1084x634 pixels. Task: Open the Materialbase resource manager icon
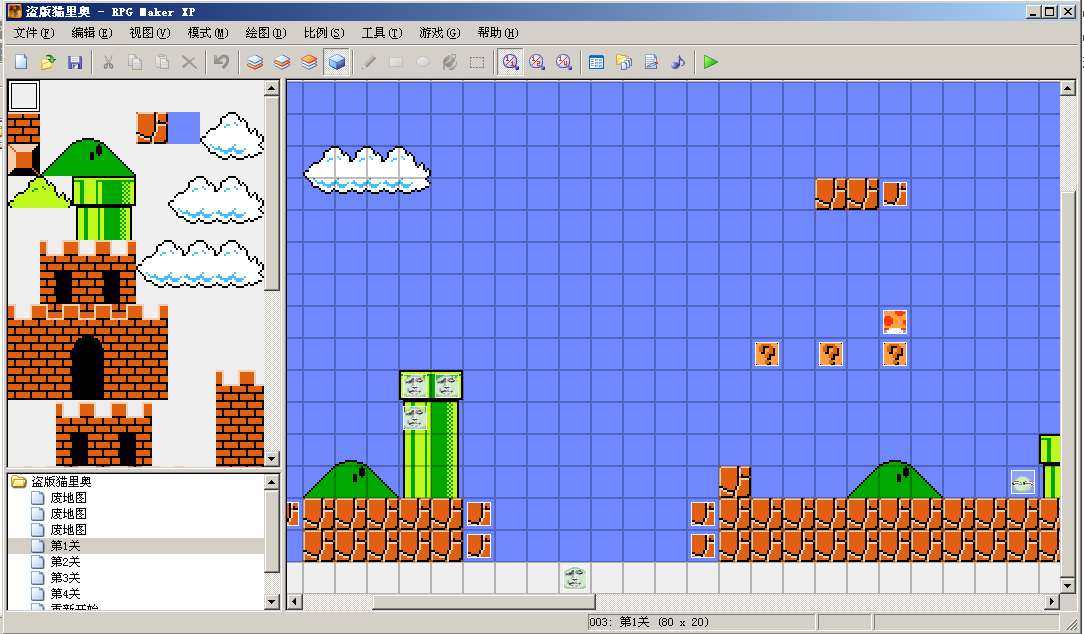(624, 62)
